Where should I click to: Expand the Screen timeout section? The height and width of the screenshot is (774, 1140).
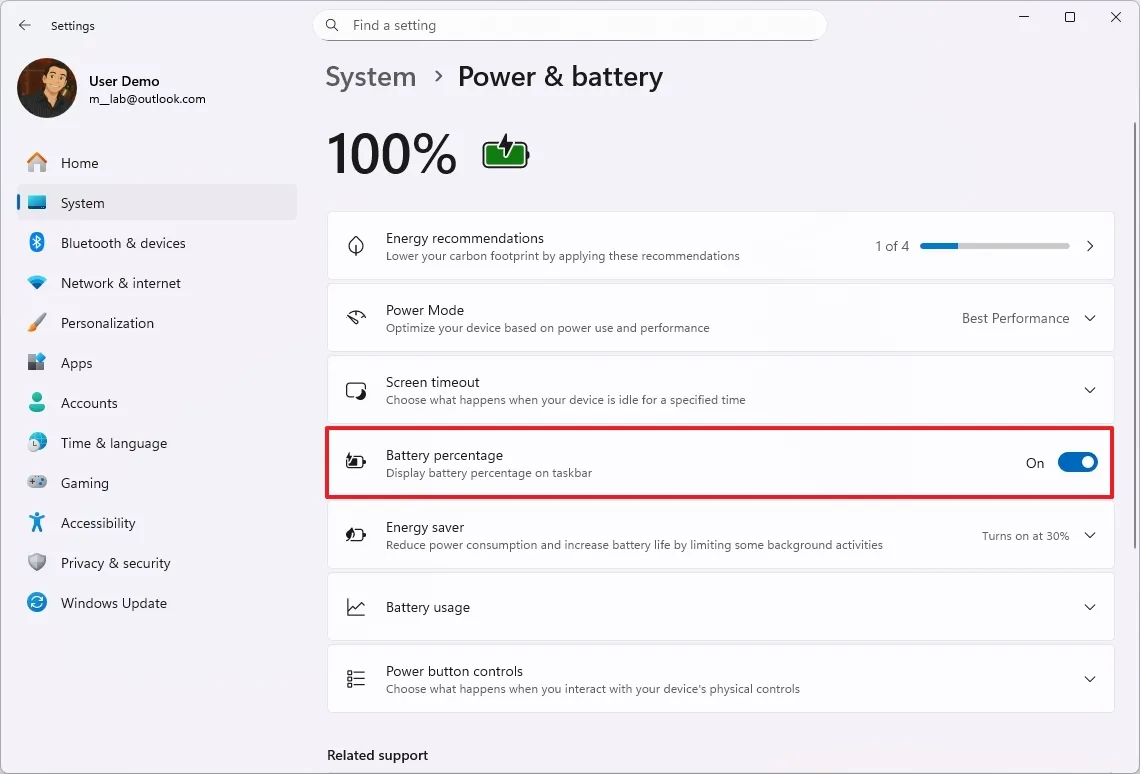(x=1089, y=390)
